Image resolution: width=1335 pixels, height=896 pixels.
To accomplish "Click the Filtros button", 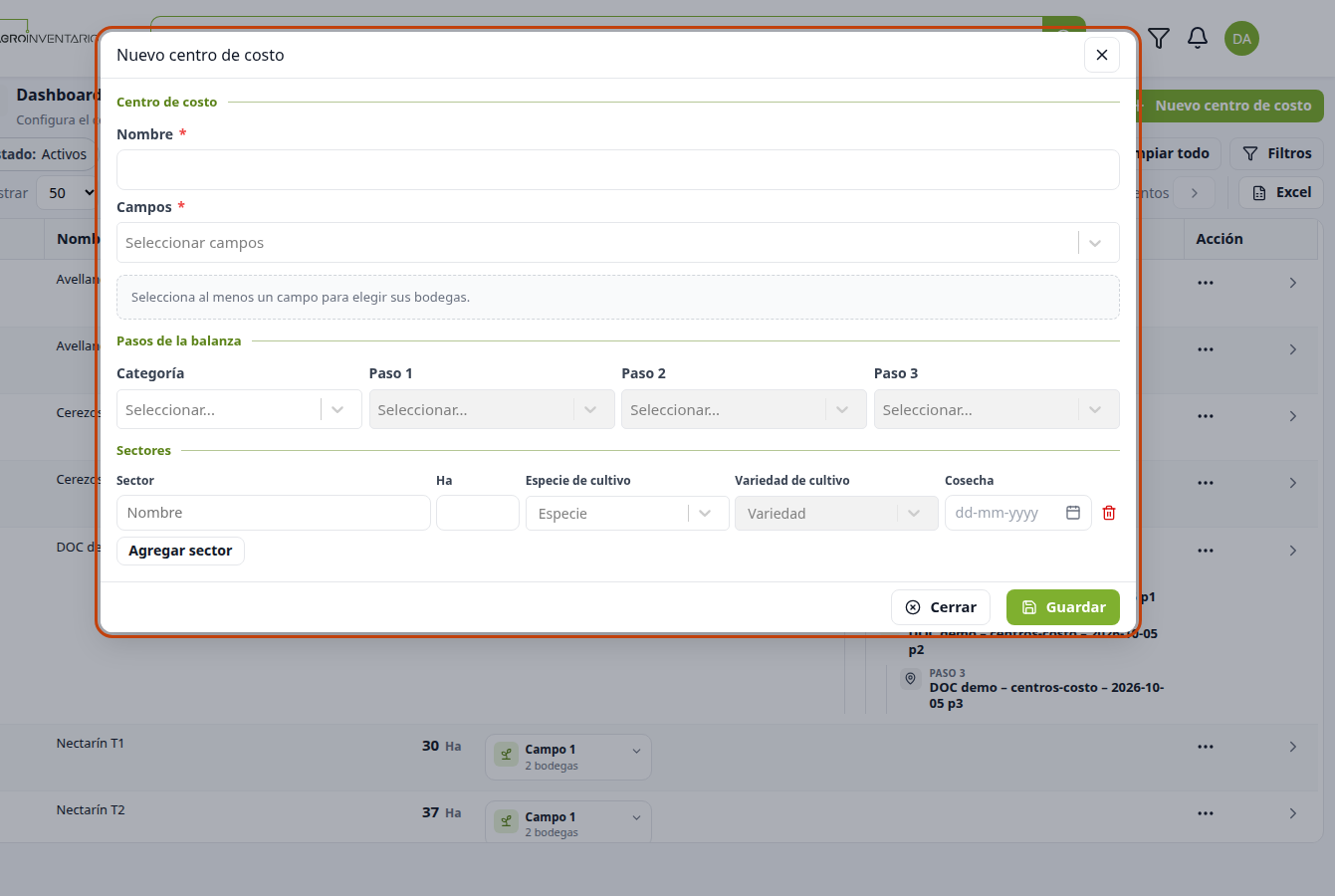I will [1277, 153].
